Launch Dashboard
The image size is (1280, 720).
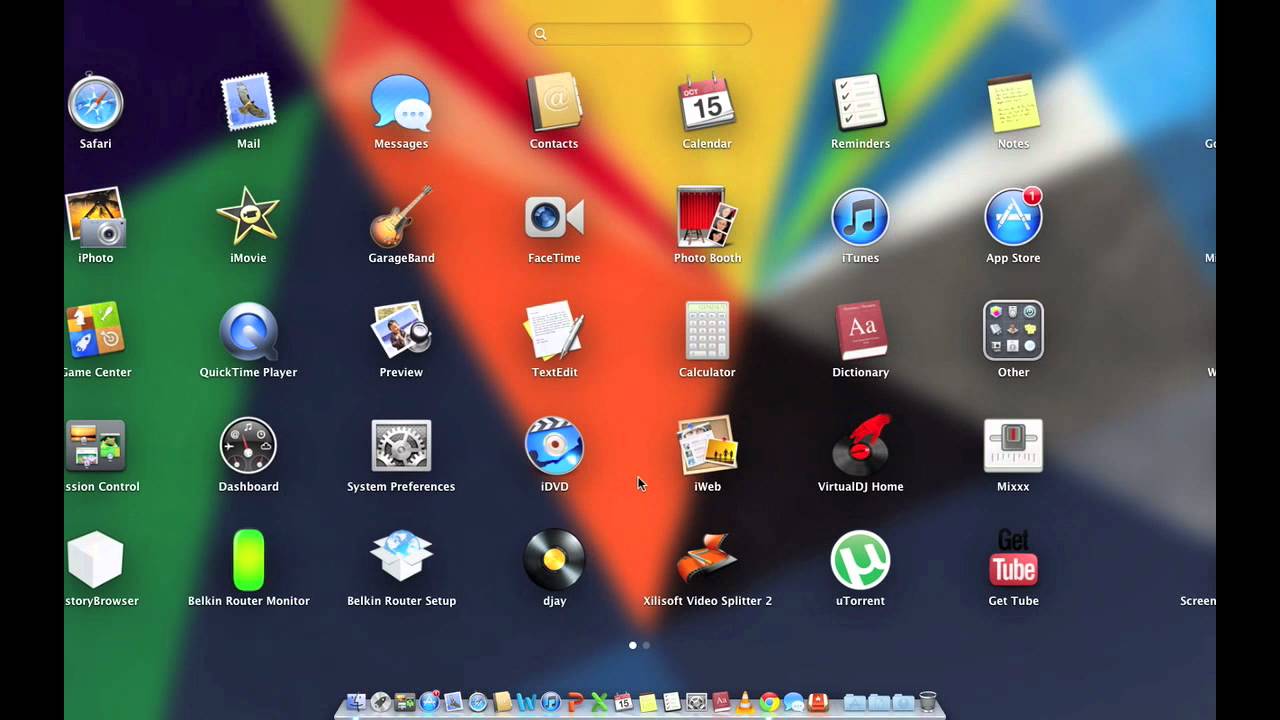coord(248,446)
